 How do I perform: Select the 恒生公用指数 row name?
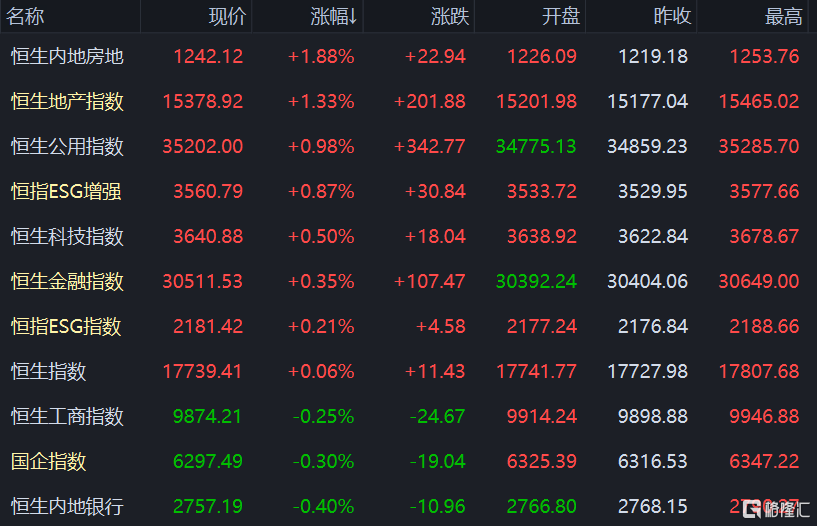67,146
